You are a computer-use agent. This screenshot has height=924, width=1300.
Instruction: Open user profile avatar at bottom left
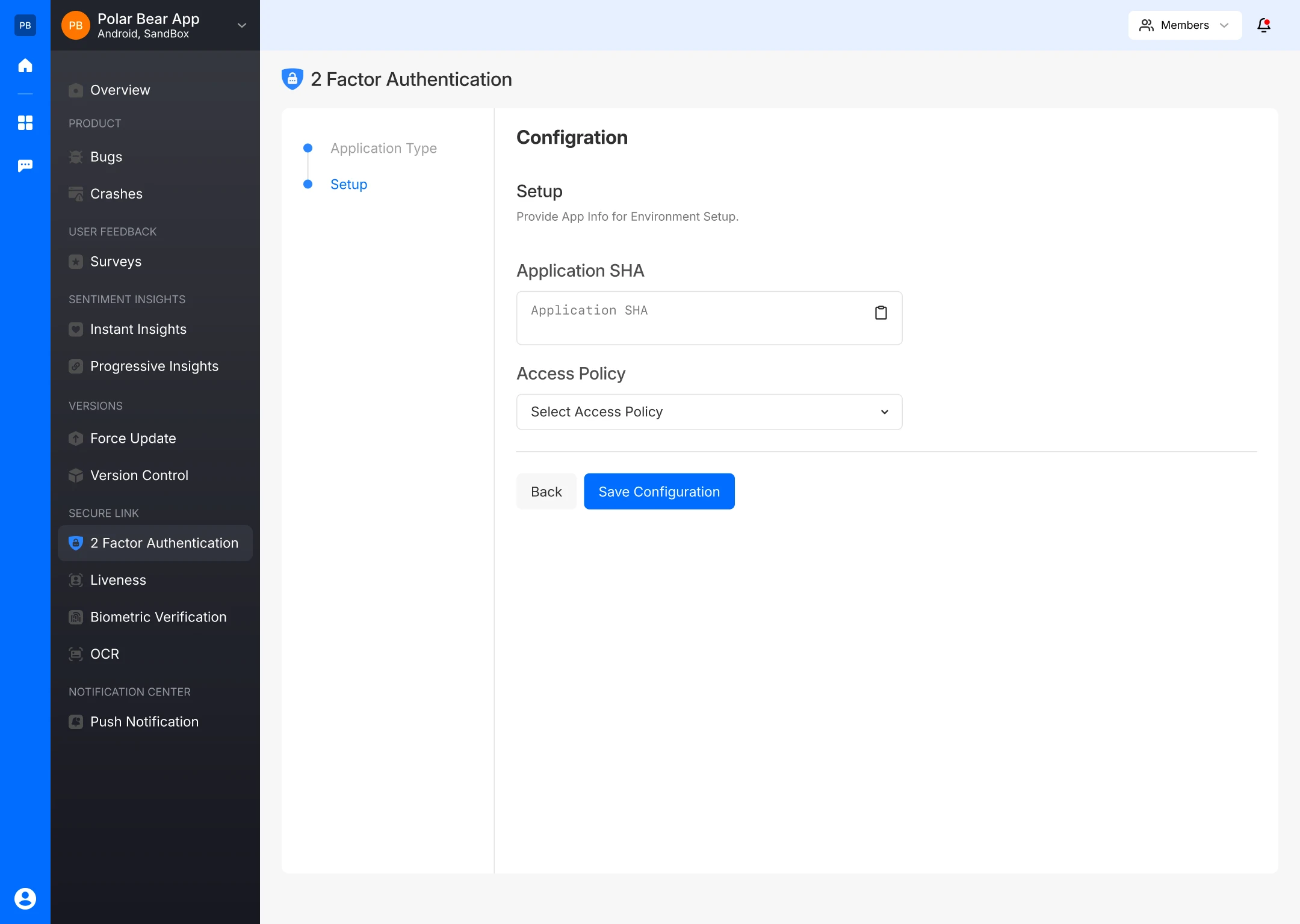click(x=25, y=898)
